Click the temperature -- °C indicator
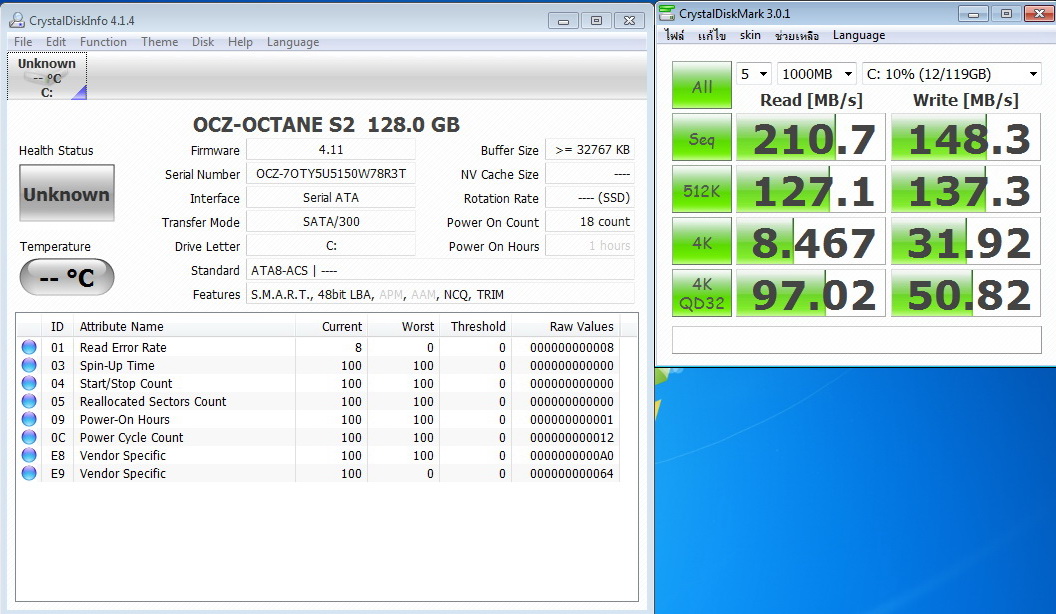 point(67,277)
